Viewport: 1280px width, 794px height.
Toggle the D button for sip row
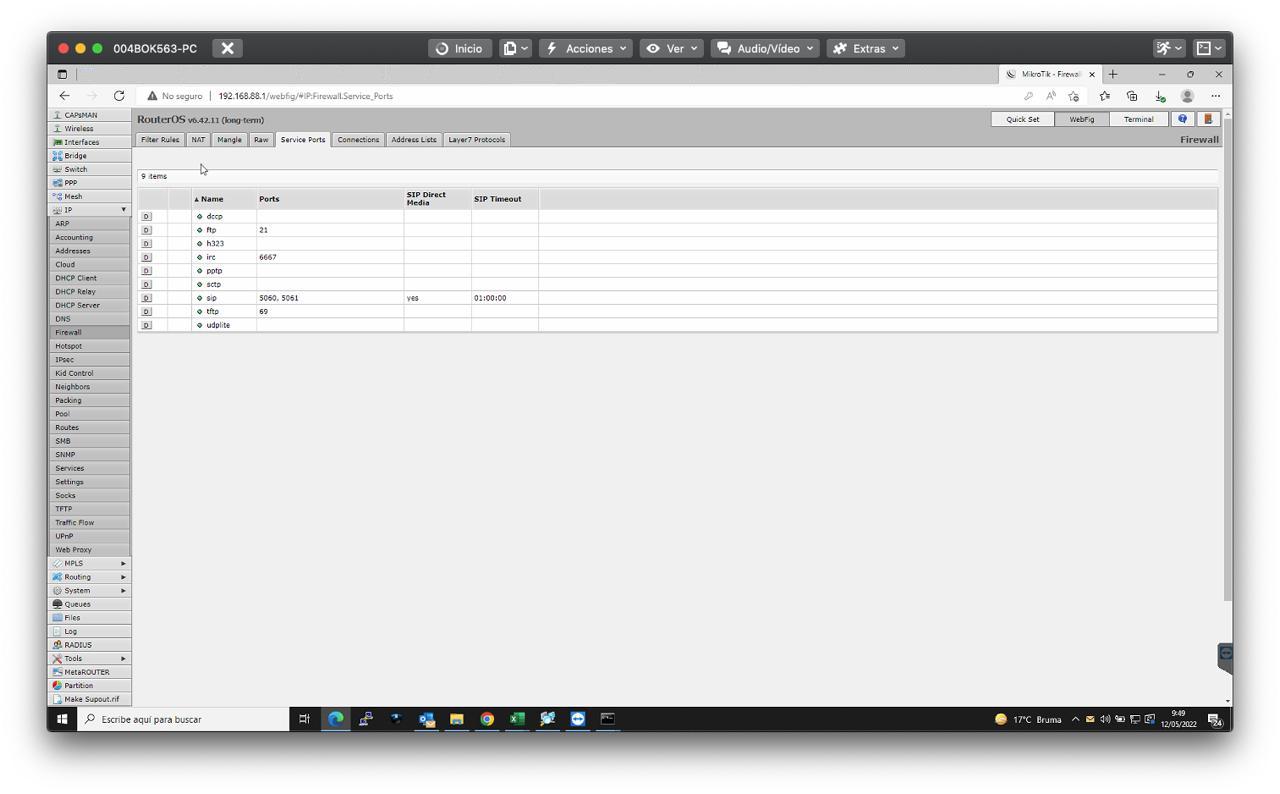[x=147, y=298]
